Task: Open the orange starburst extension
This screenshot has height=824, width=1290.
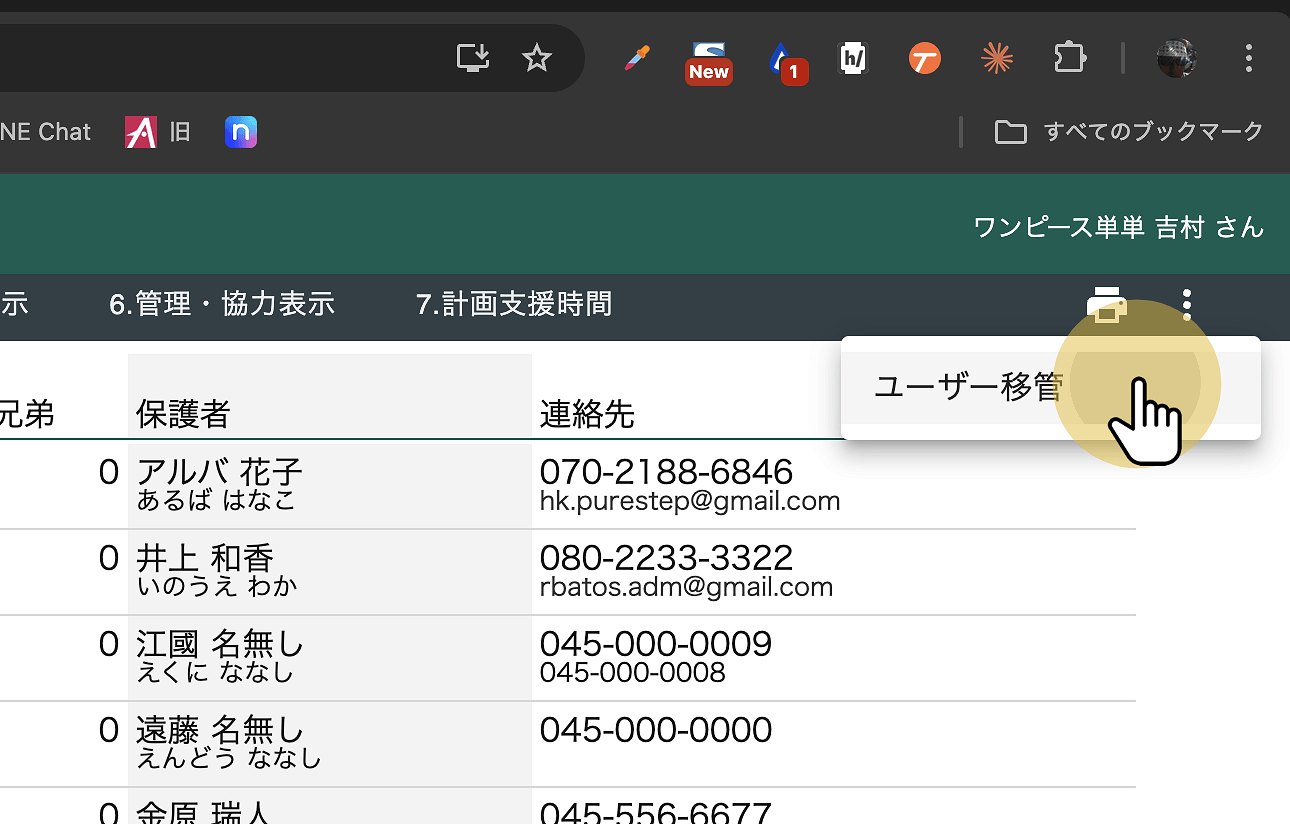Action: [x=996, y=59]
